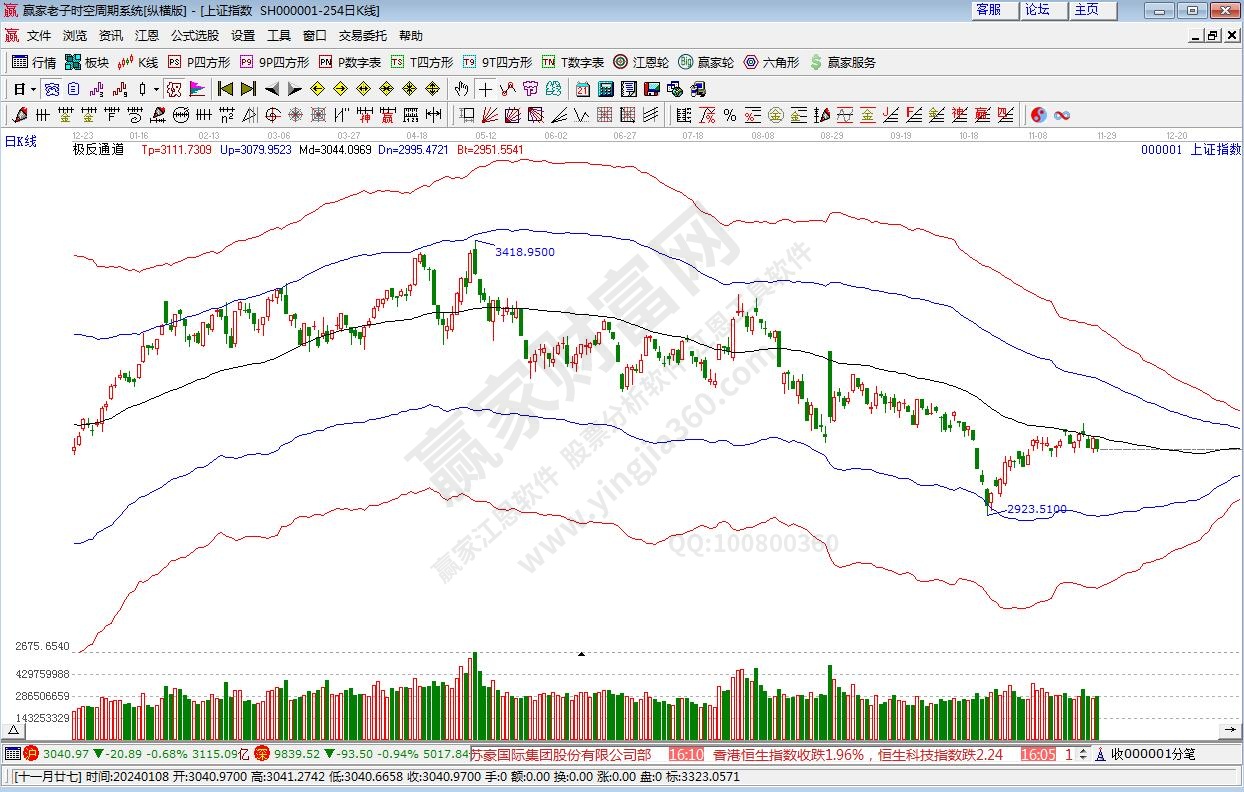
Task: Click the 六角形 hexagon toolbar icon
Action: tap(770, 62)
